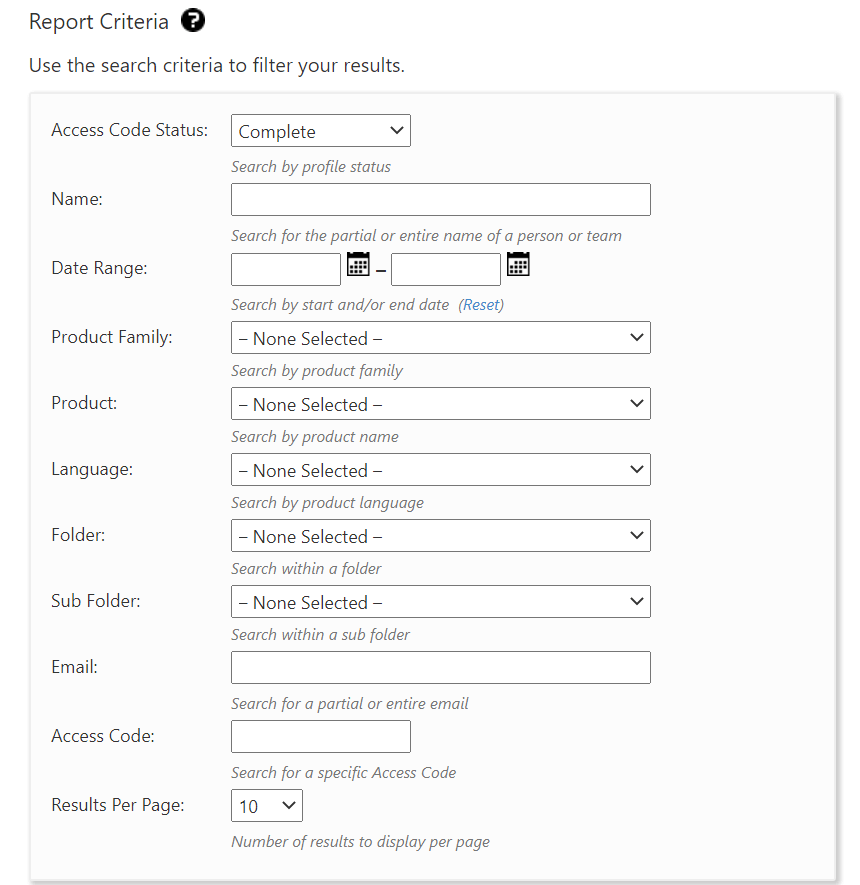
Task: Open the end date calendar picker icon
Action: pos(518,264)
